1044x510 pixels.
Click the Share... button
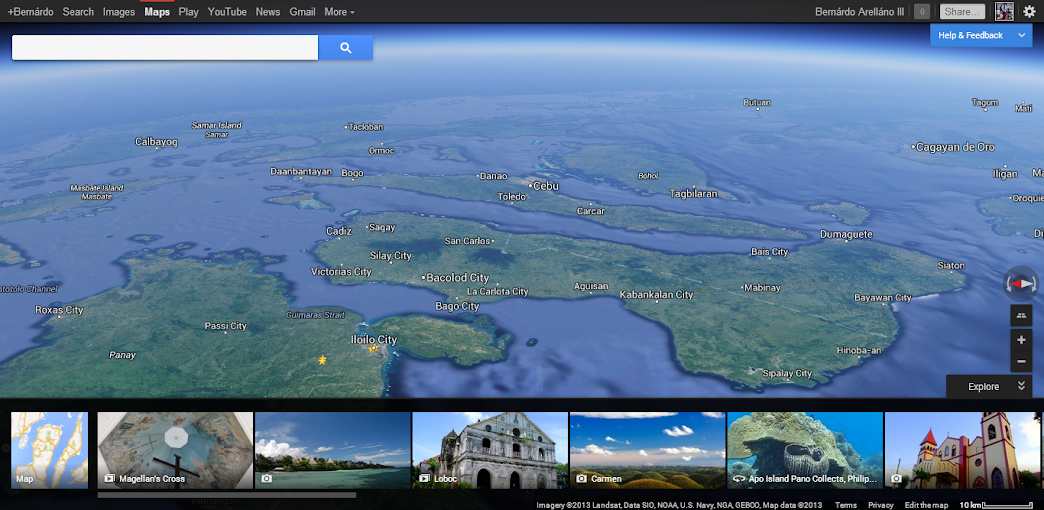coord(963,12)
